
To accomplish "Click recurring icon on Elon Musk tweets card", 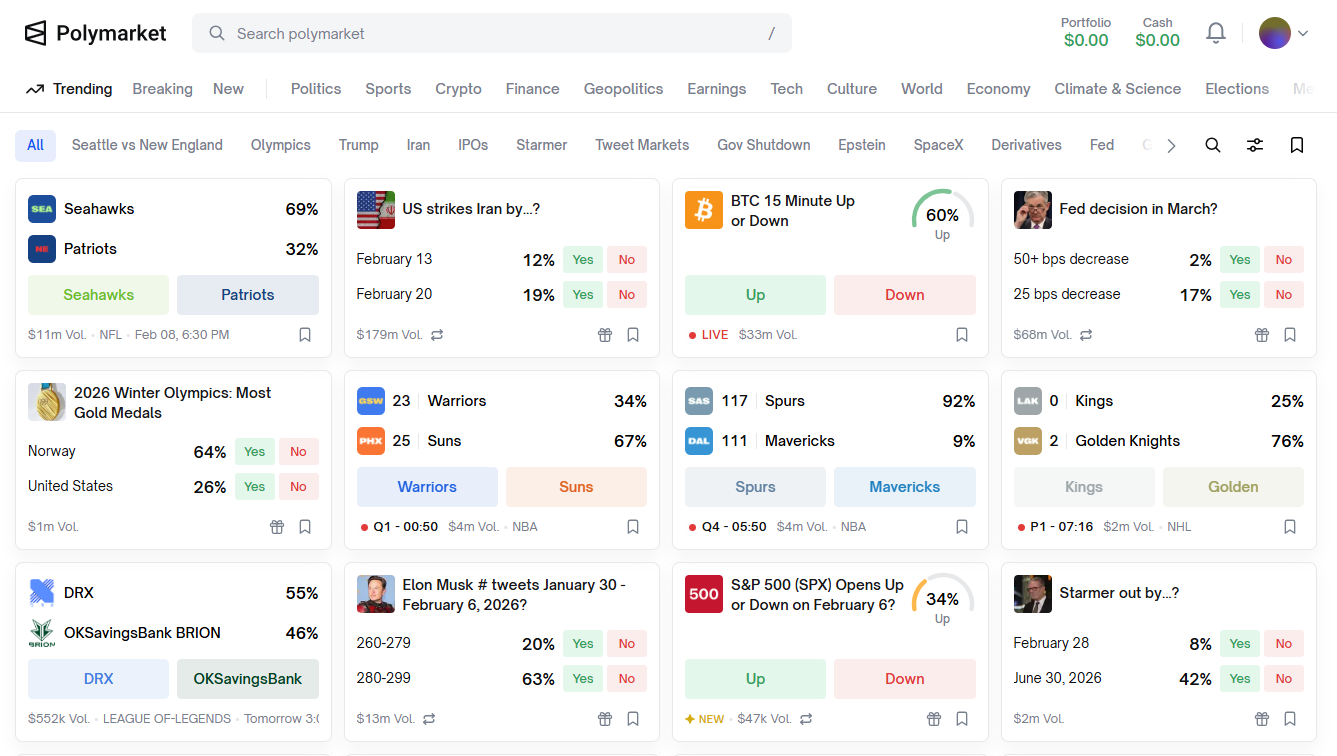I will pyautogui.click(x=429, y=719).
